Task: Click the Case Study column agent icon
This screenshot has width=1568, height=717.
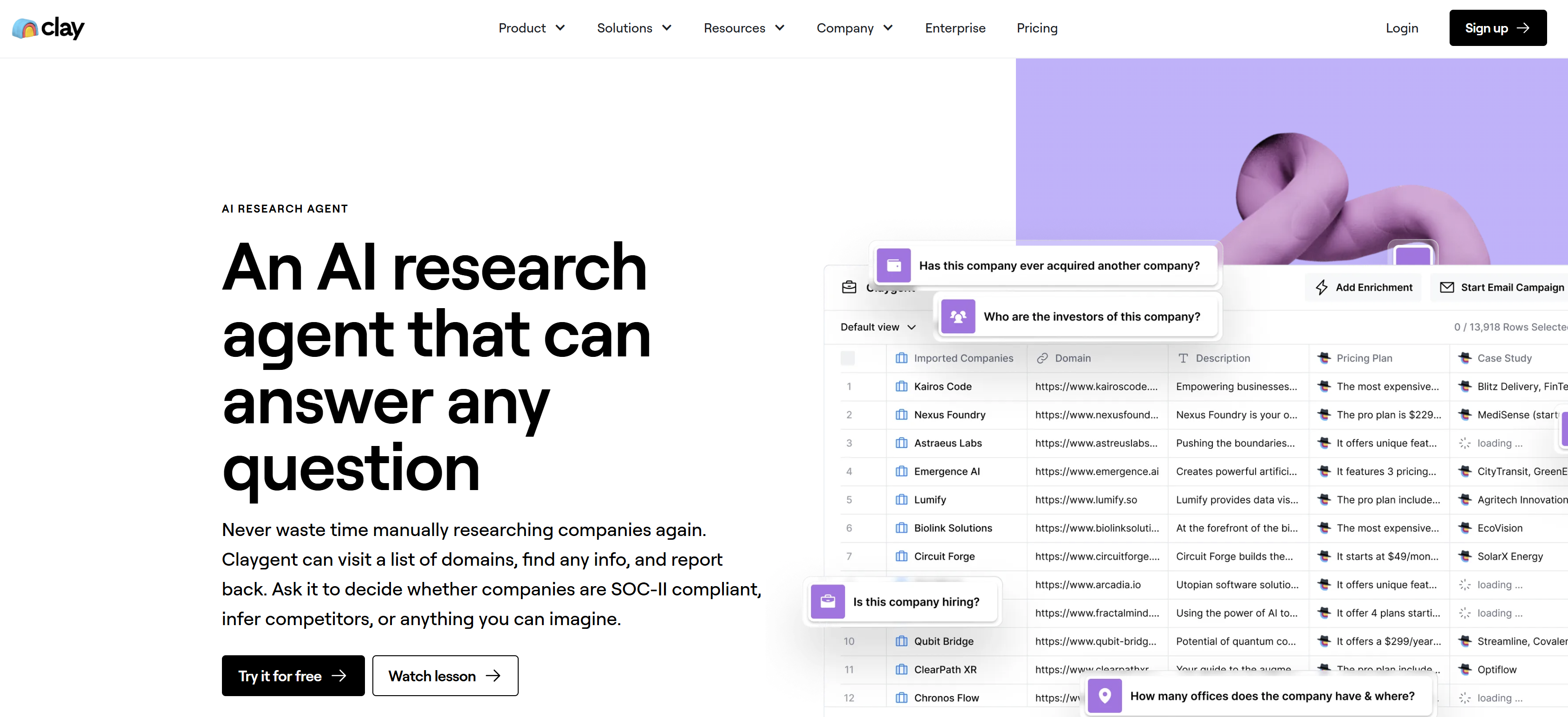Action: click(x=1464, y=358)
